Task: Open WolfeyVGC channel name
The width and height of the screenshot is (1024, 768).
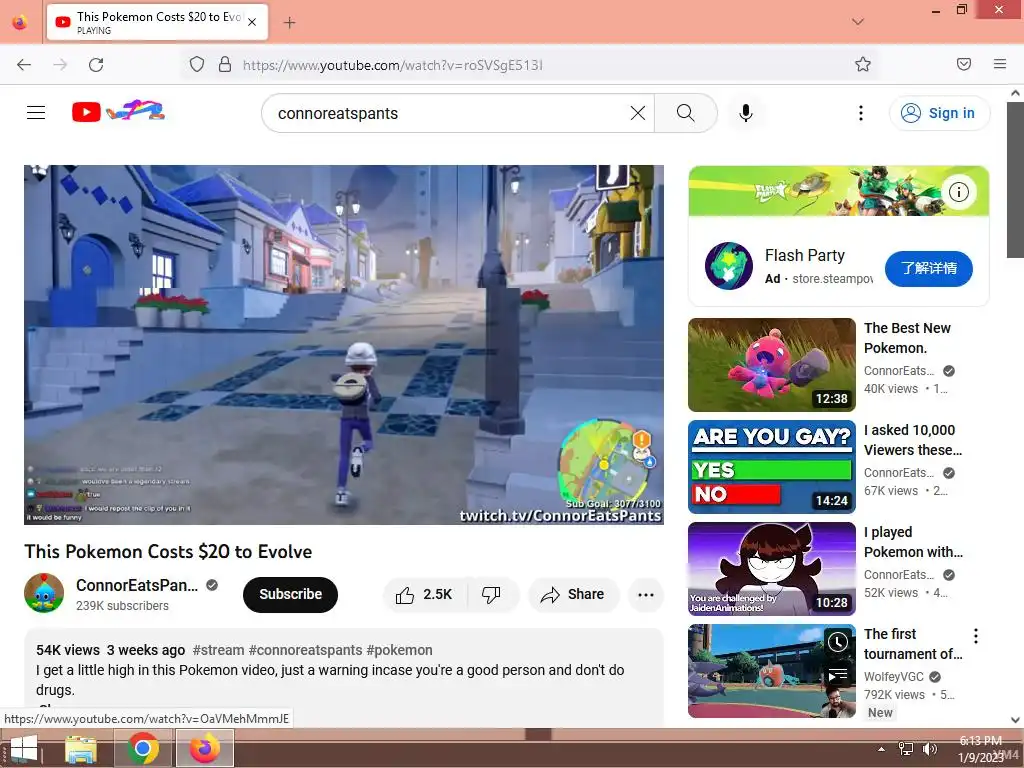Action: pyautogui.click(x=893, y=677)
